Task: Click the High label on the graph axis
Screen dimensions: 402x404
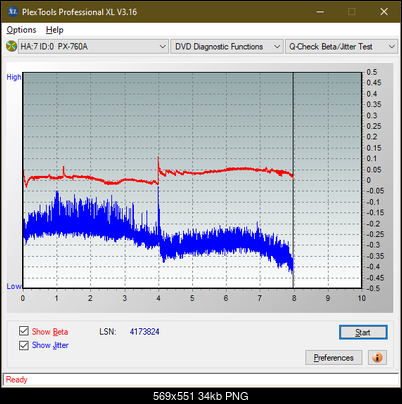Action: pos(14,77)
